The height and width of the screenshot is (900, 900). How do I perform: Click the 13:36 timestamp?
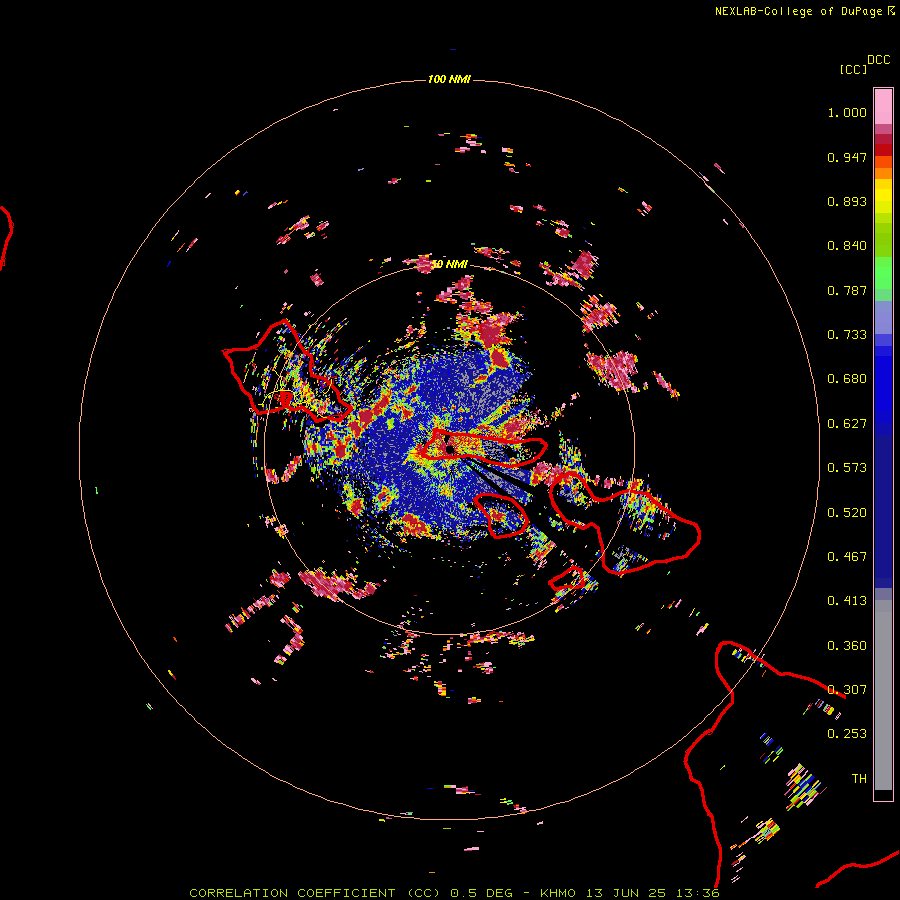pyautogui.click(x=697, y=893)
